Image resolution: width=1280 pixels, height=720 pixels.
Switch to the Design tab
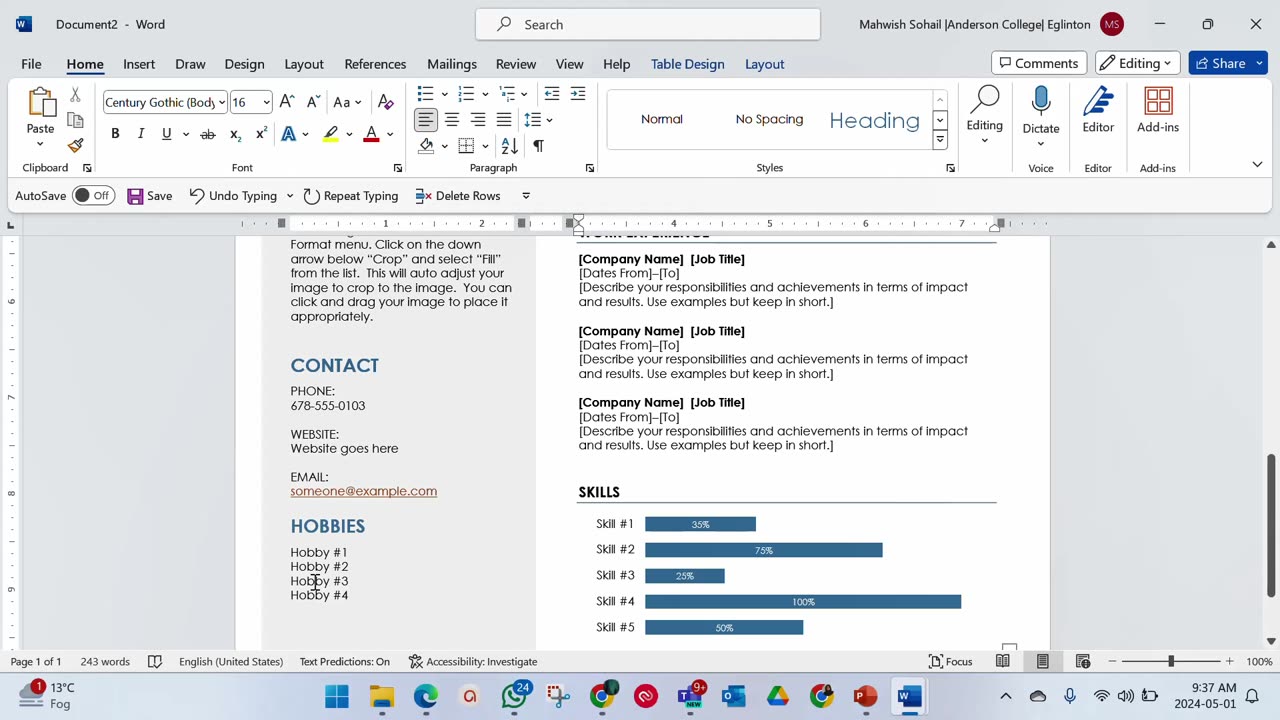244,64
